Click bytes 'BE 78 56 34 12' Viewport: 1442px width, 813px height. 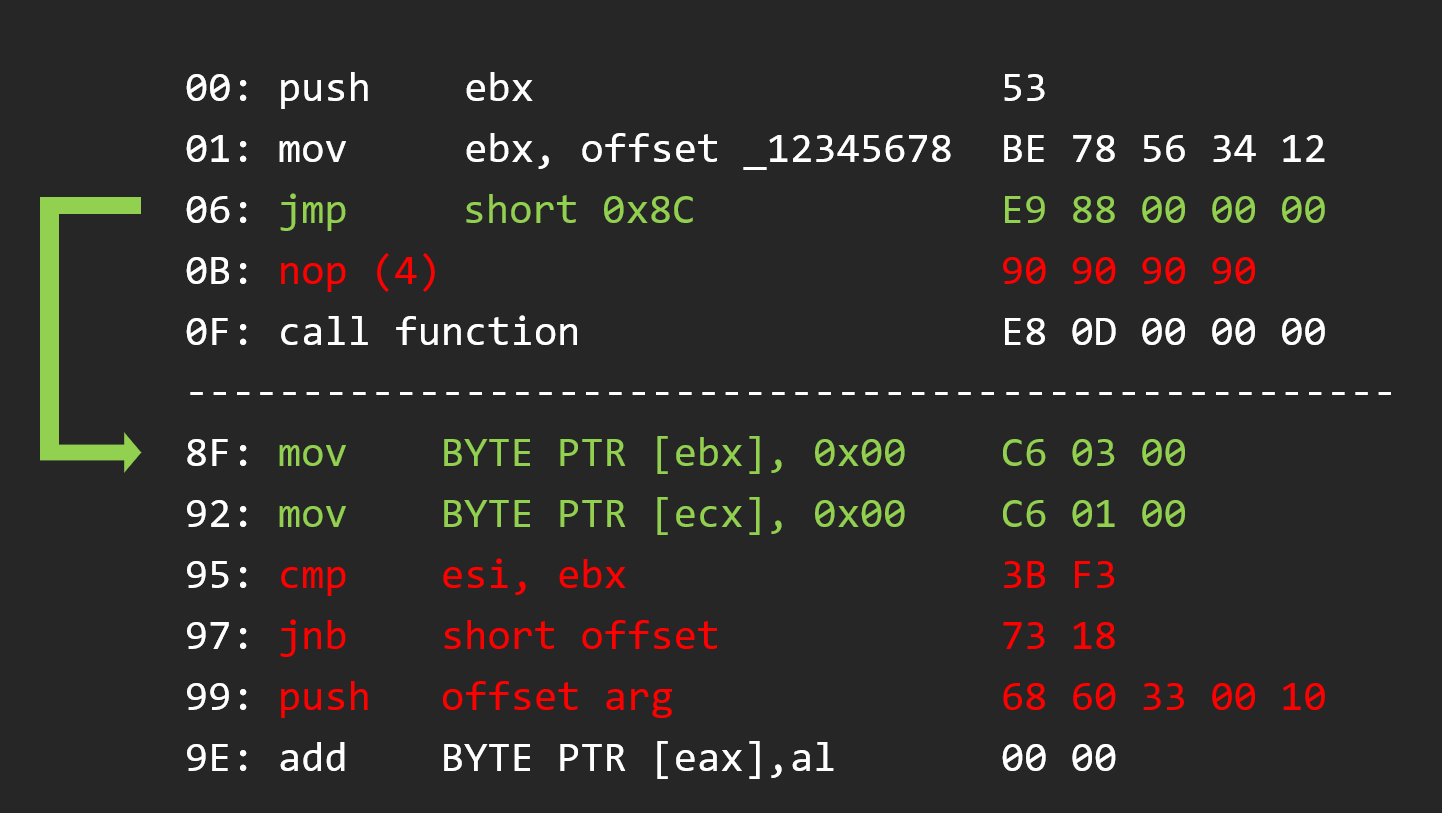(x=1163, y=150)
